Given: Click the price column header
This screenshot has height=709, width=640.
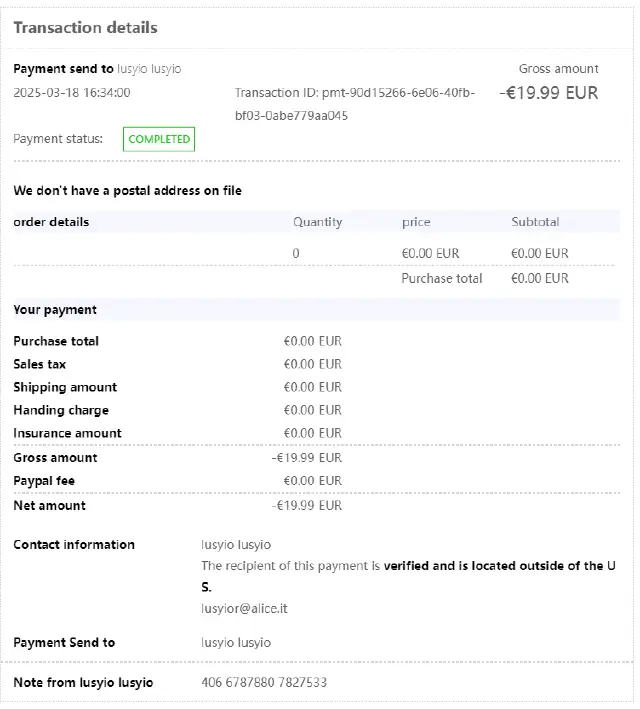Looking at the screenshot, I should coord(416,222).
